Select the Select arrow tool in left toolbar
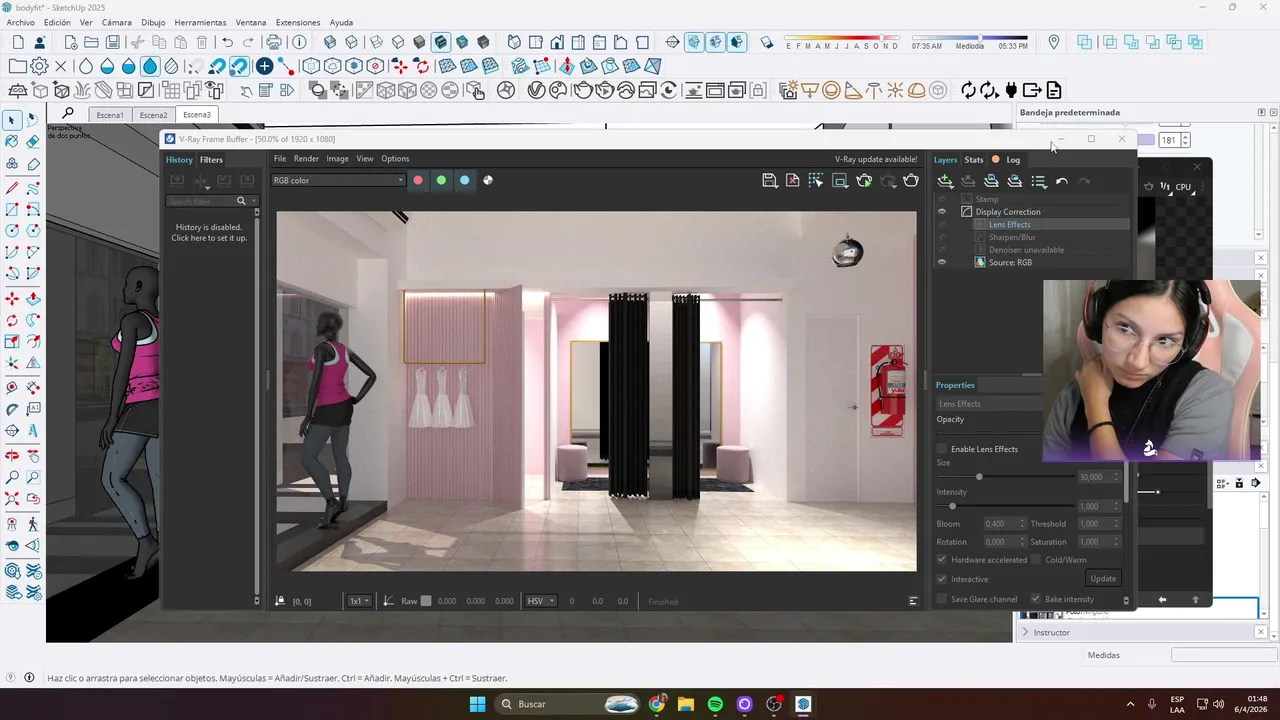 (x=11, y=120)
